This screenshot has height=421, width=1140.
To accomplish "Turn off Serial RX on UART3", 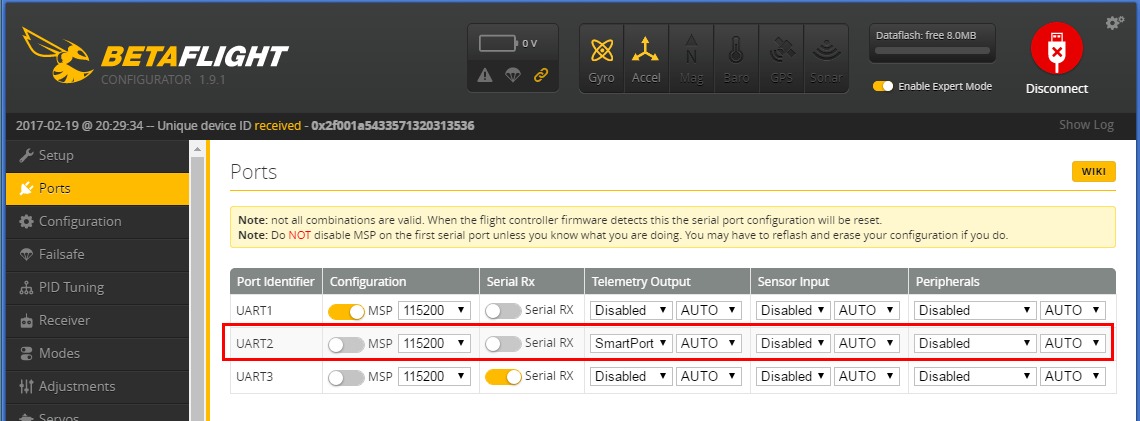I will (x=503, y=377).
